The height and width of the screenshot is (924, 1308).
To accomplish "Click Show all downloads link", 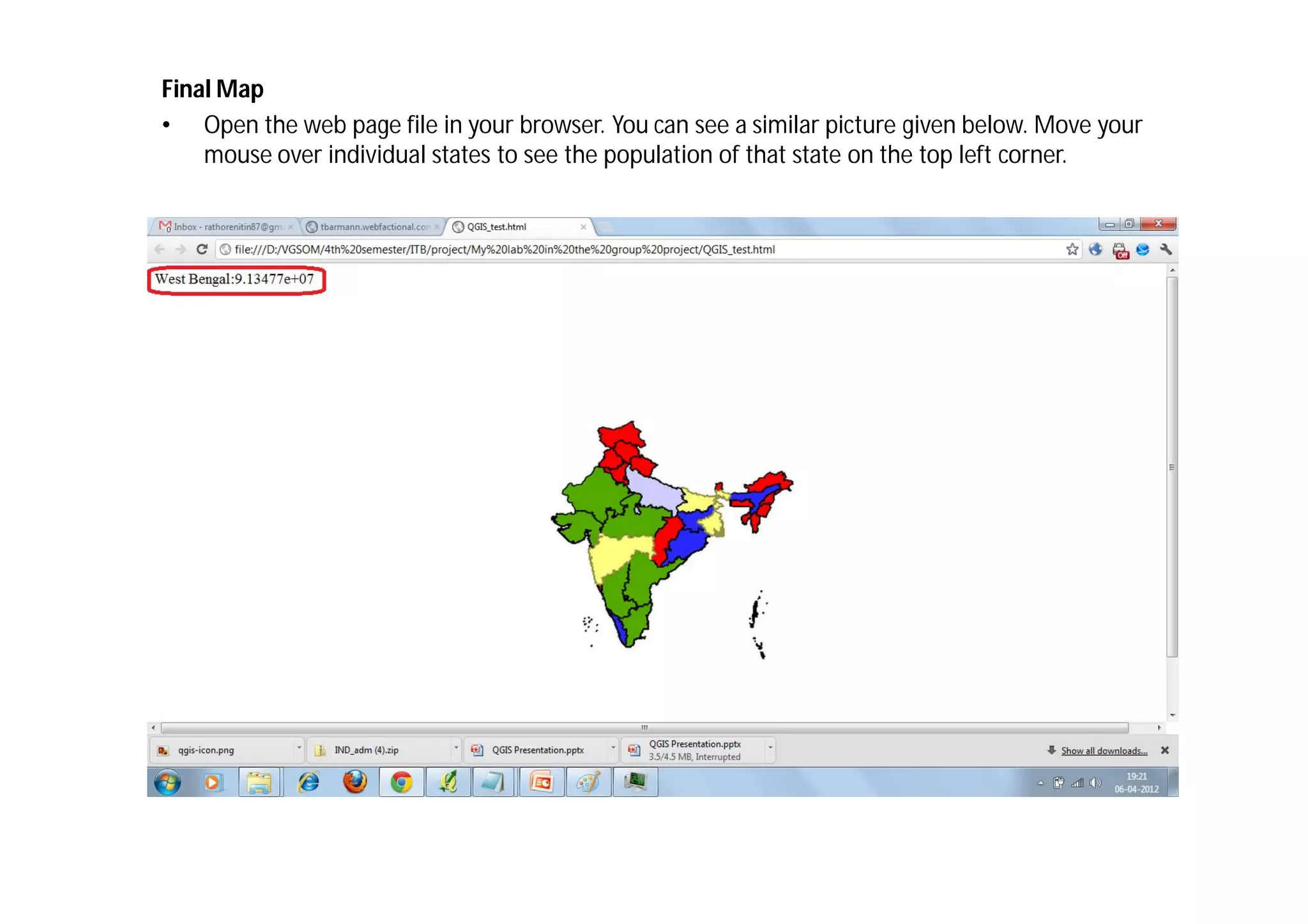I will (1104, 751).
